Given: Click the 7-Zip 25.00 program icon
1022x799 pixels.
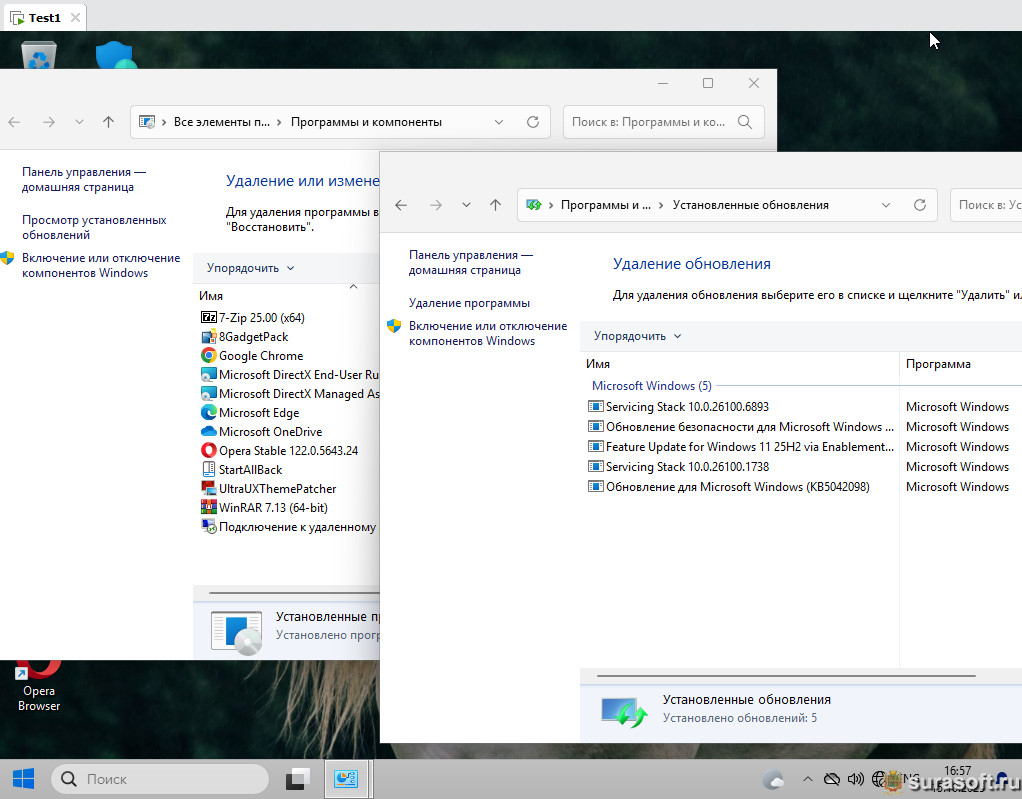Looking at the screenshot, I should tap(209, 318).
